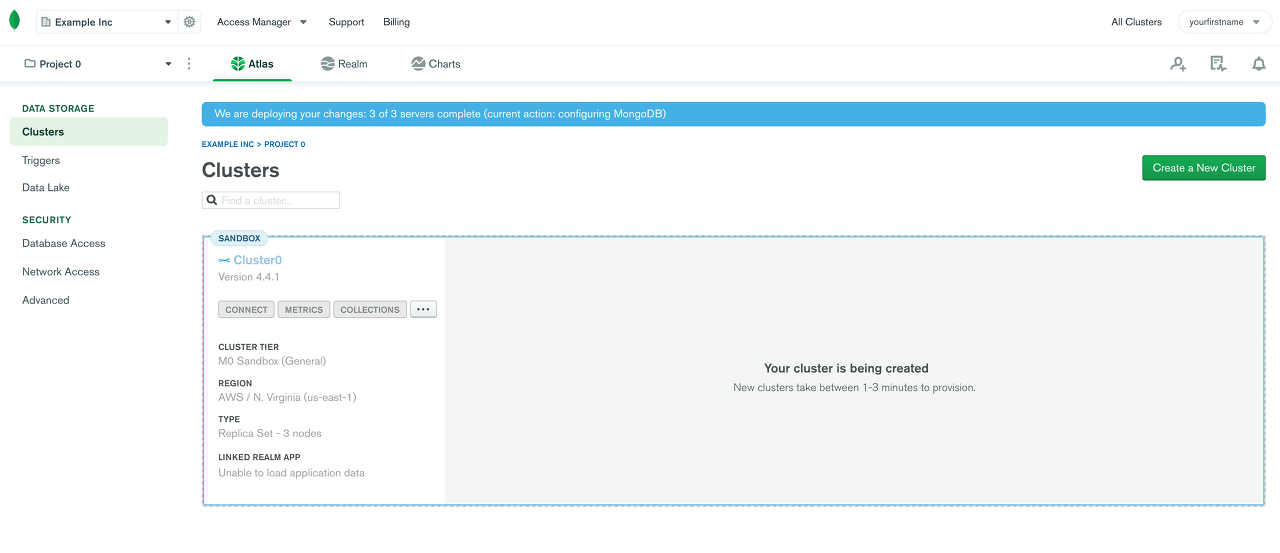Click the PROJECT 0 breadcrumb link
Viewport: 1280px width, 553px height.
click(285, 145)
